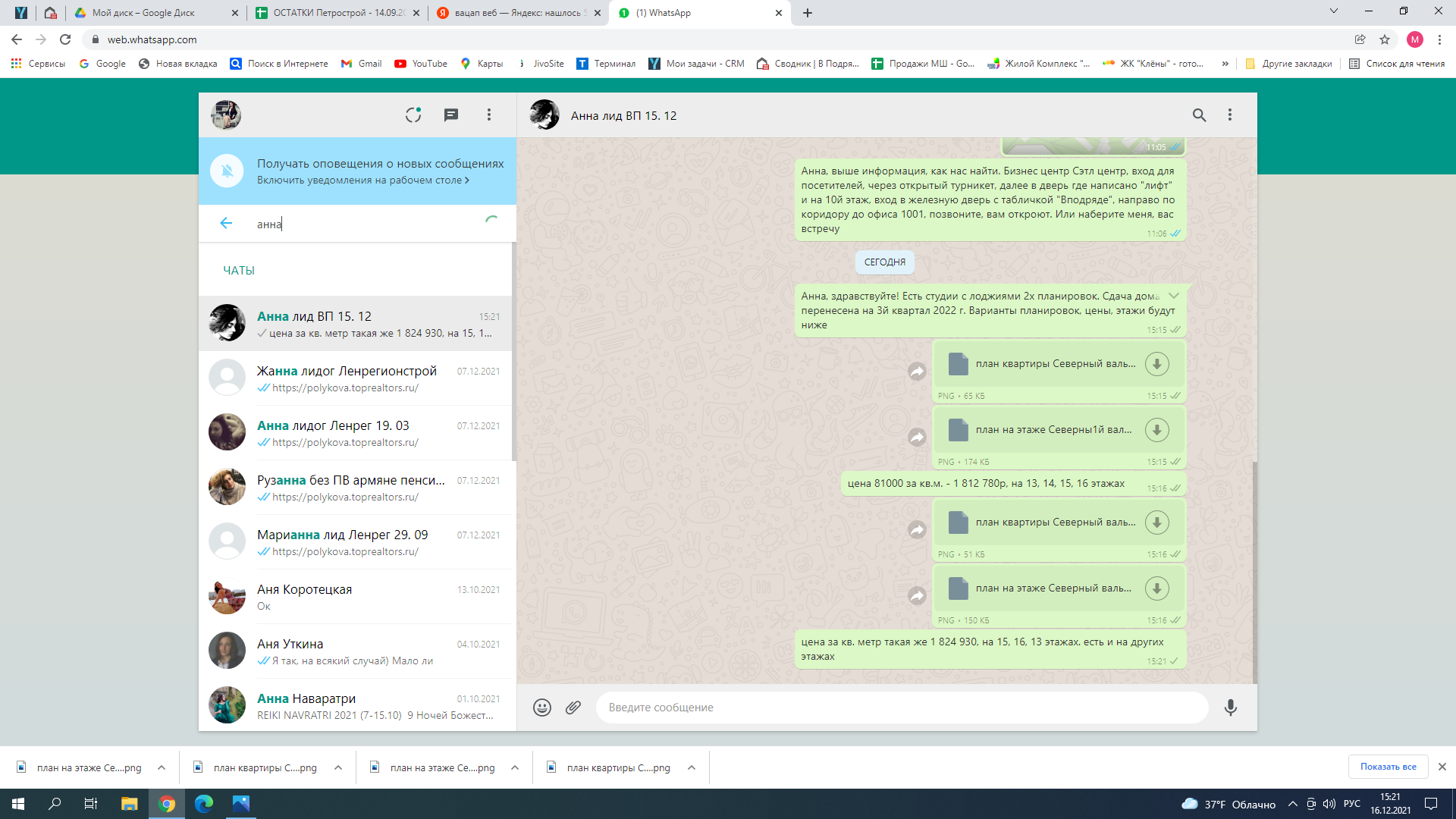Start voice recording with microphone icon
The height and width of the screenshot is (819, 1456).
[1230, 708]
